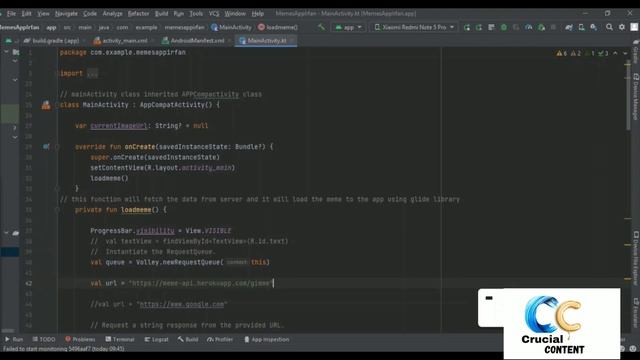This screenshot has width=640, height=360.
Task: Click the status bar failed monitoring message
Action: pos(64,349)
